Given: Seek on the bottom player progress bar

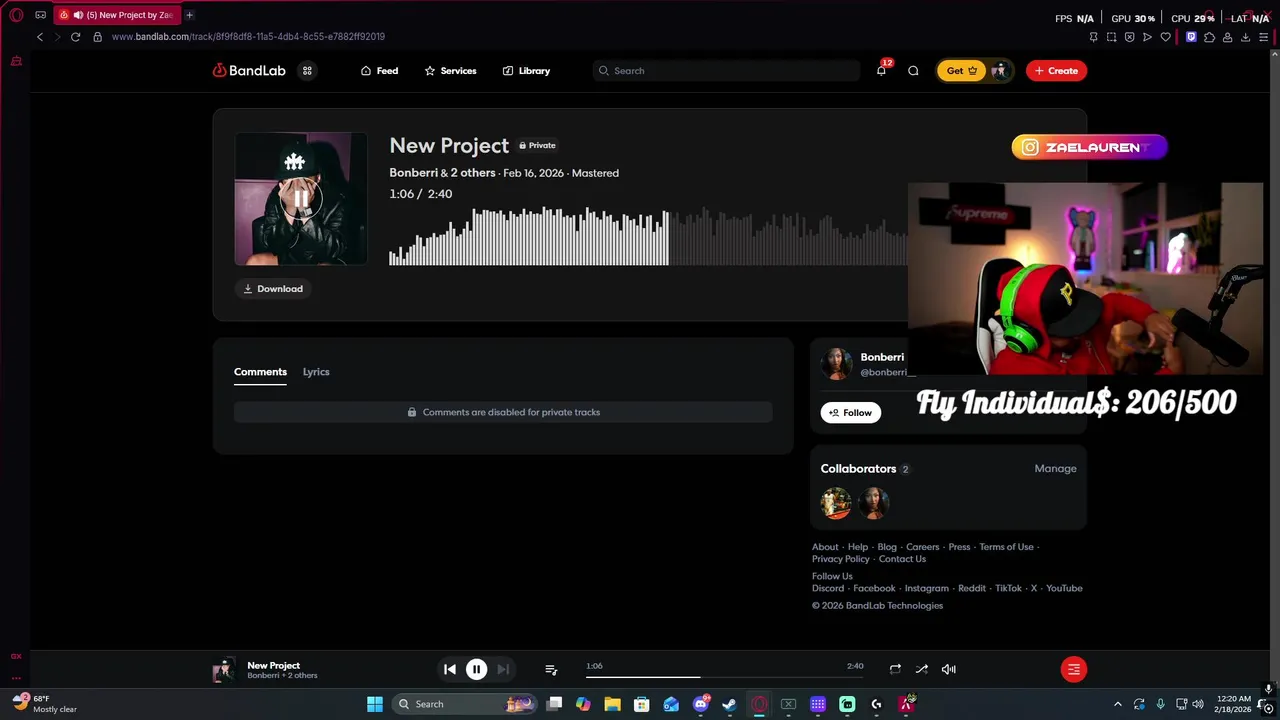Looking at the screenshot, I should point(724,677).
